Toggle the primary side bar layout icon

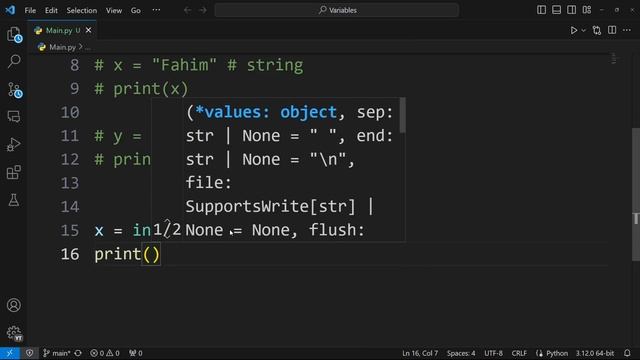point(541,10)
